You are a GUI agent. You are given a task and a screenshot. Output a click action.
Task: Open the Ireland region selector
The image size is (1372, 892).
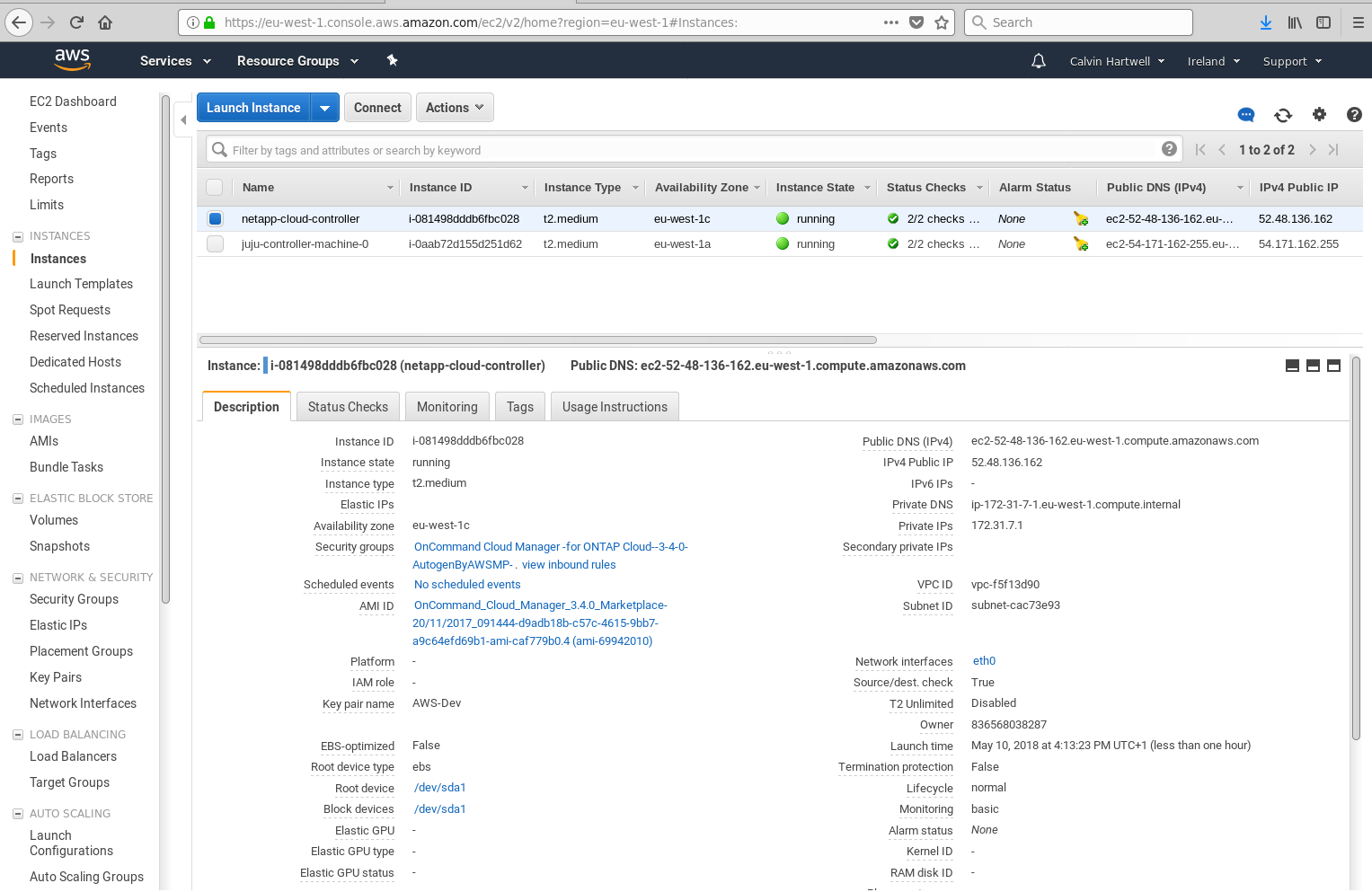coord(1213,61)
